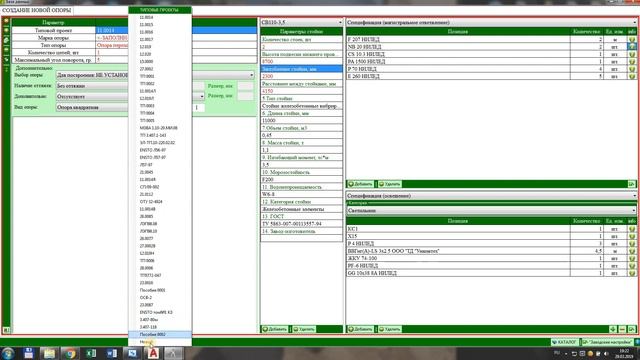
Task: Select highlighted 'Заглубление стойки, мм' row
Action: (302, 69)
